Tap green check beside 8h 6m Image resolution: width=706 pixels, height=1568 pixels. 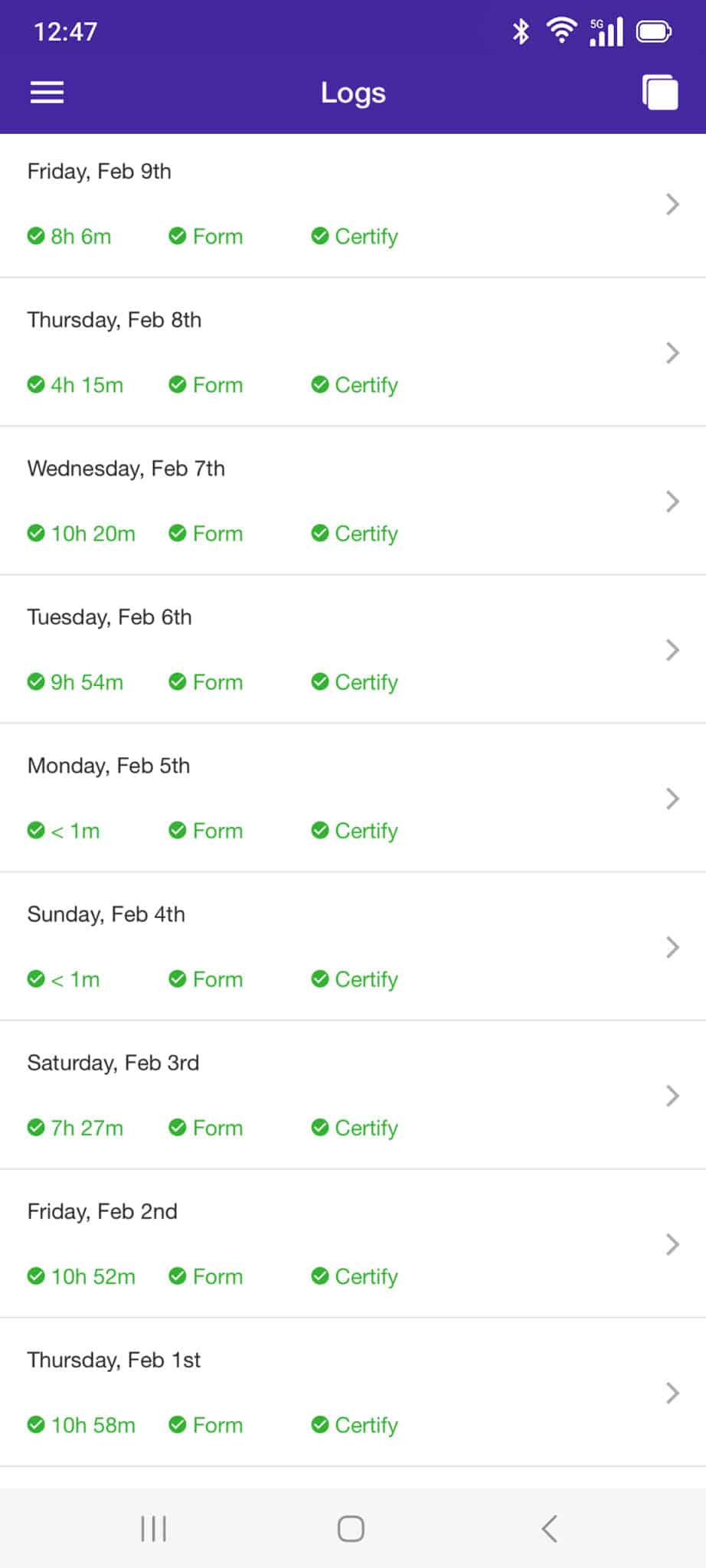(36, 236)
